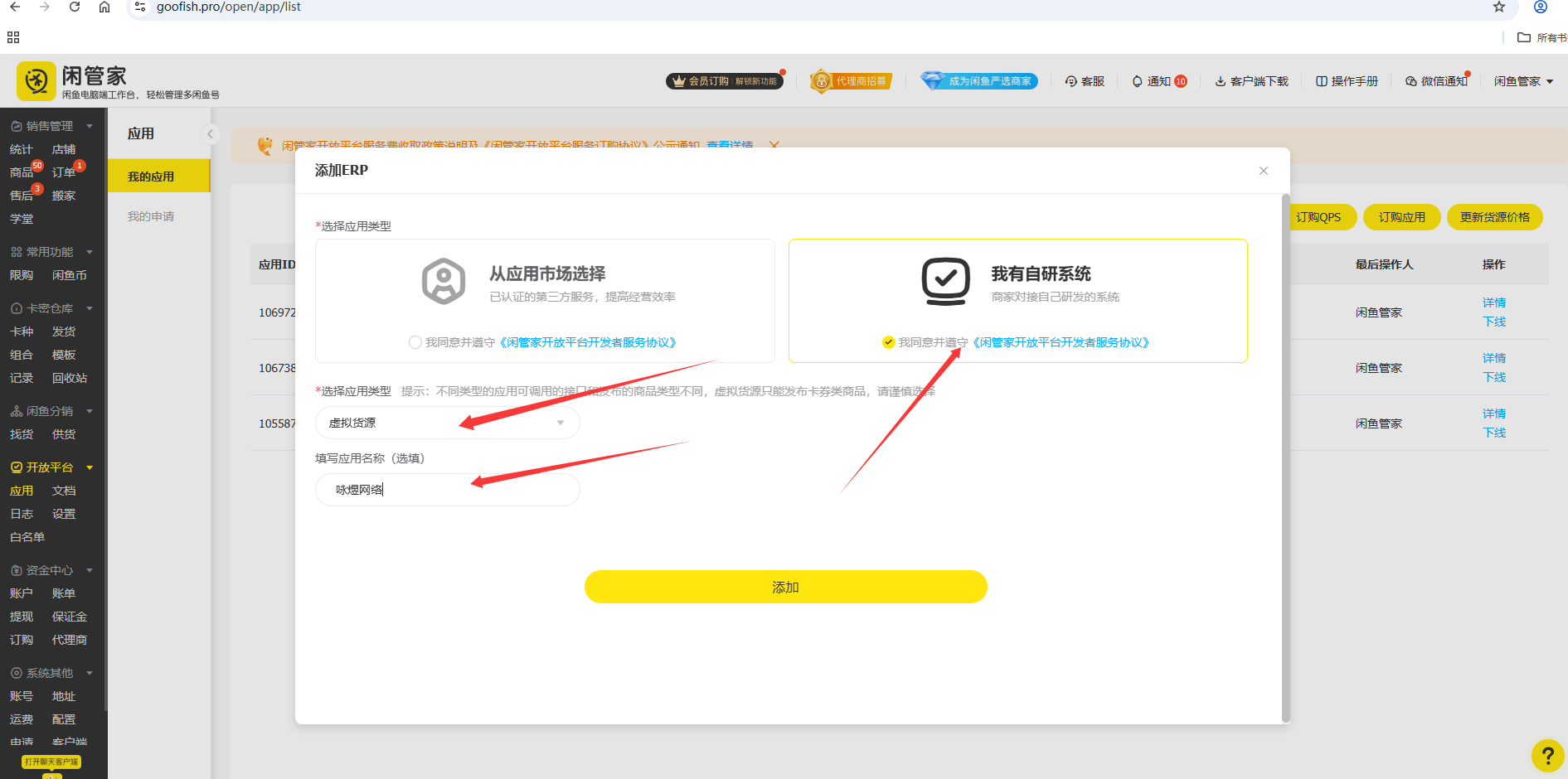The image size is (1568, 779).
Task: Open the 闲鱼管家 account dropdown
Action: pos(1522,80)
